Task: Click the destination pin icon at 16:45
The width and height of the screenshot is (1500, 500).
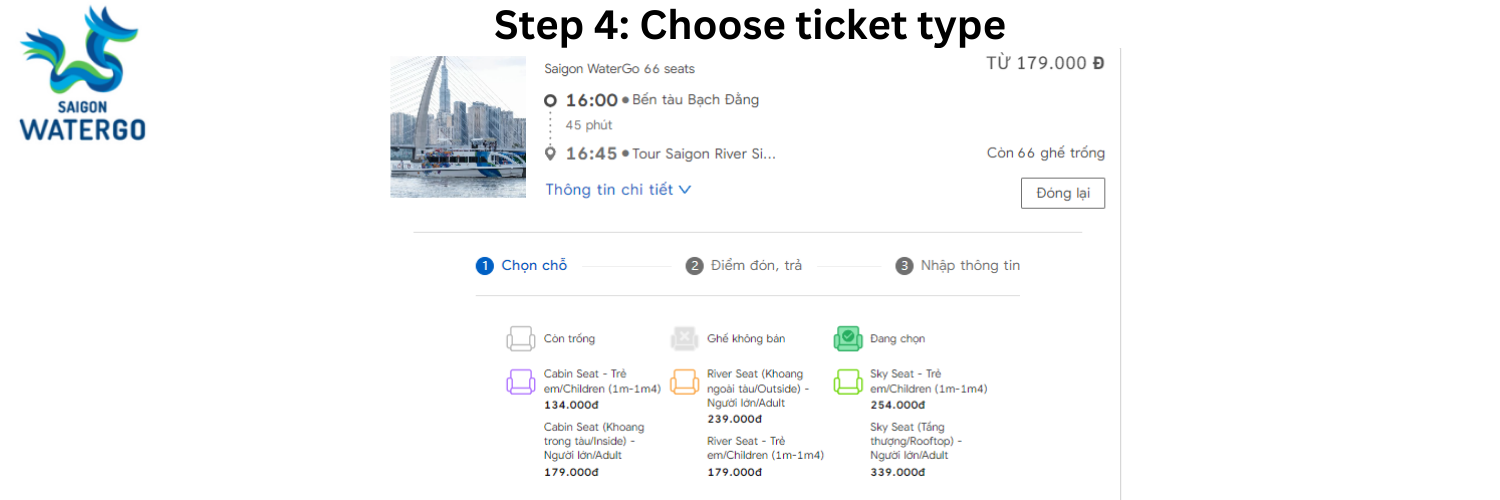Action: 550,154
